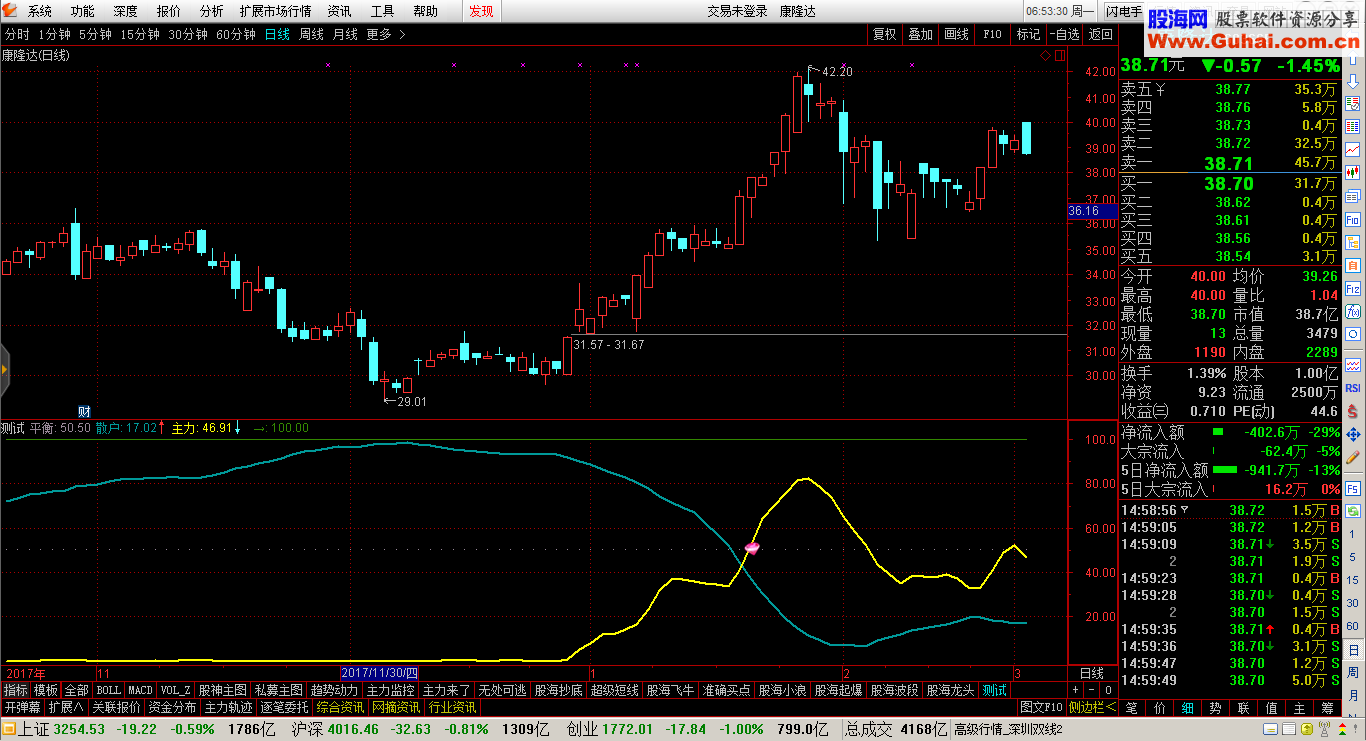The height and width of the screenshot is (741, 1366).
Task: Open the 功能 menu
Action: pos(83,12)
